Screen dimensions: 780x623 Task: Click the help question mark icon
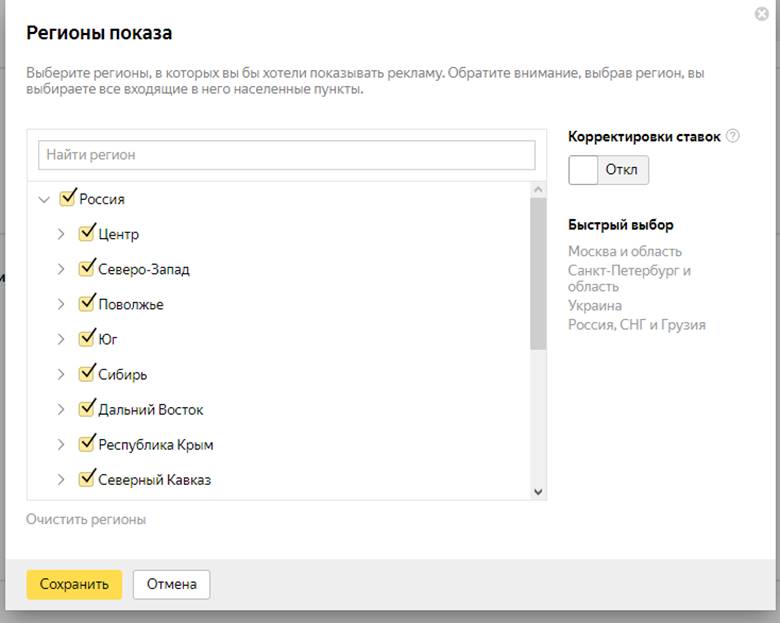coord(733,137)
